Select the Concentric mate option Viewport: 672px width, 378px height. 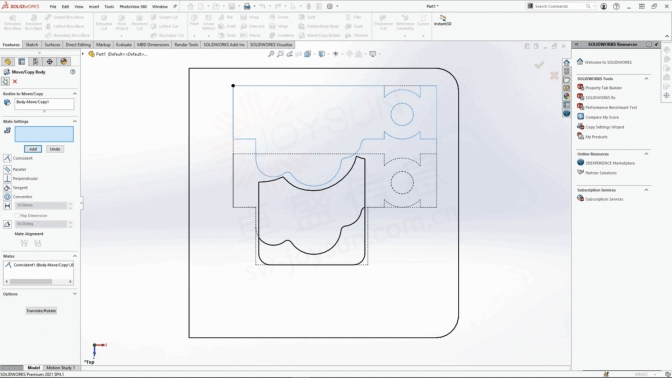7,197
